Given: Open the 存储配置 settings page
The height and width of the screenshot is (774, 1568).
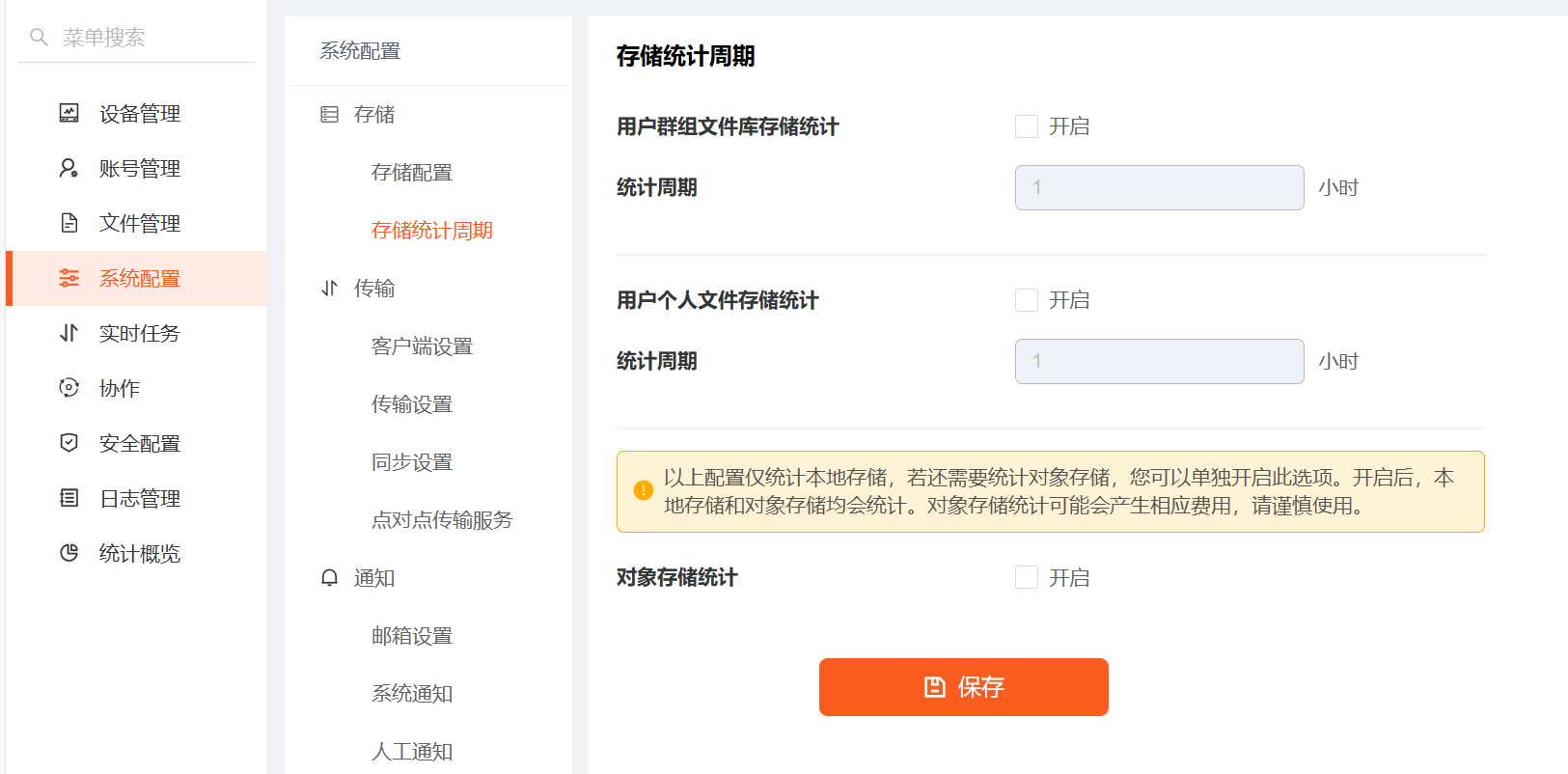Looking at the screenshot, I should click(x=412, y=173).
